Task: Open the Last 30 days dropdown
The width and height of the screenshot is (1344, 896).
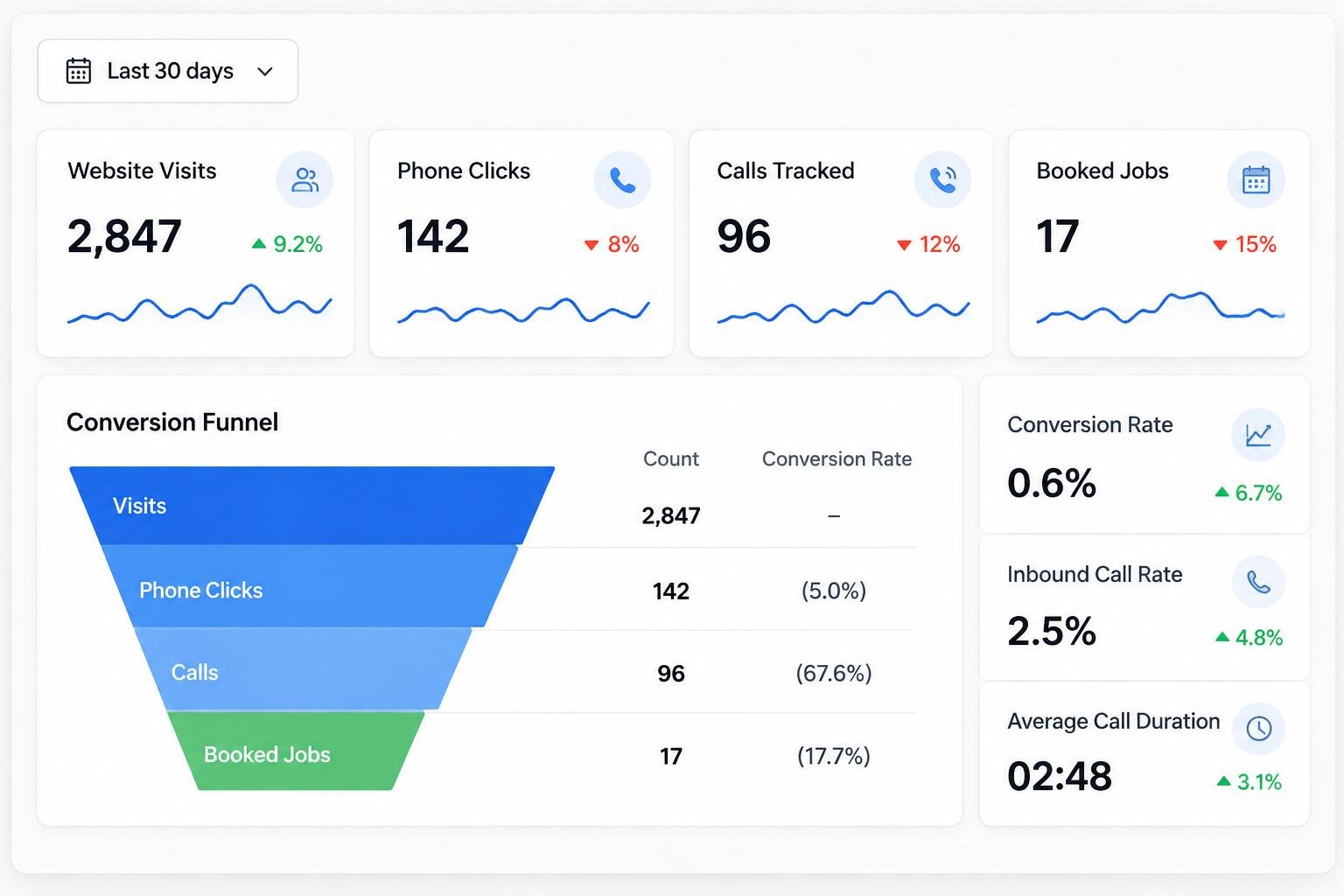Action: coord(168,71)
